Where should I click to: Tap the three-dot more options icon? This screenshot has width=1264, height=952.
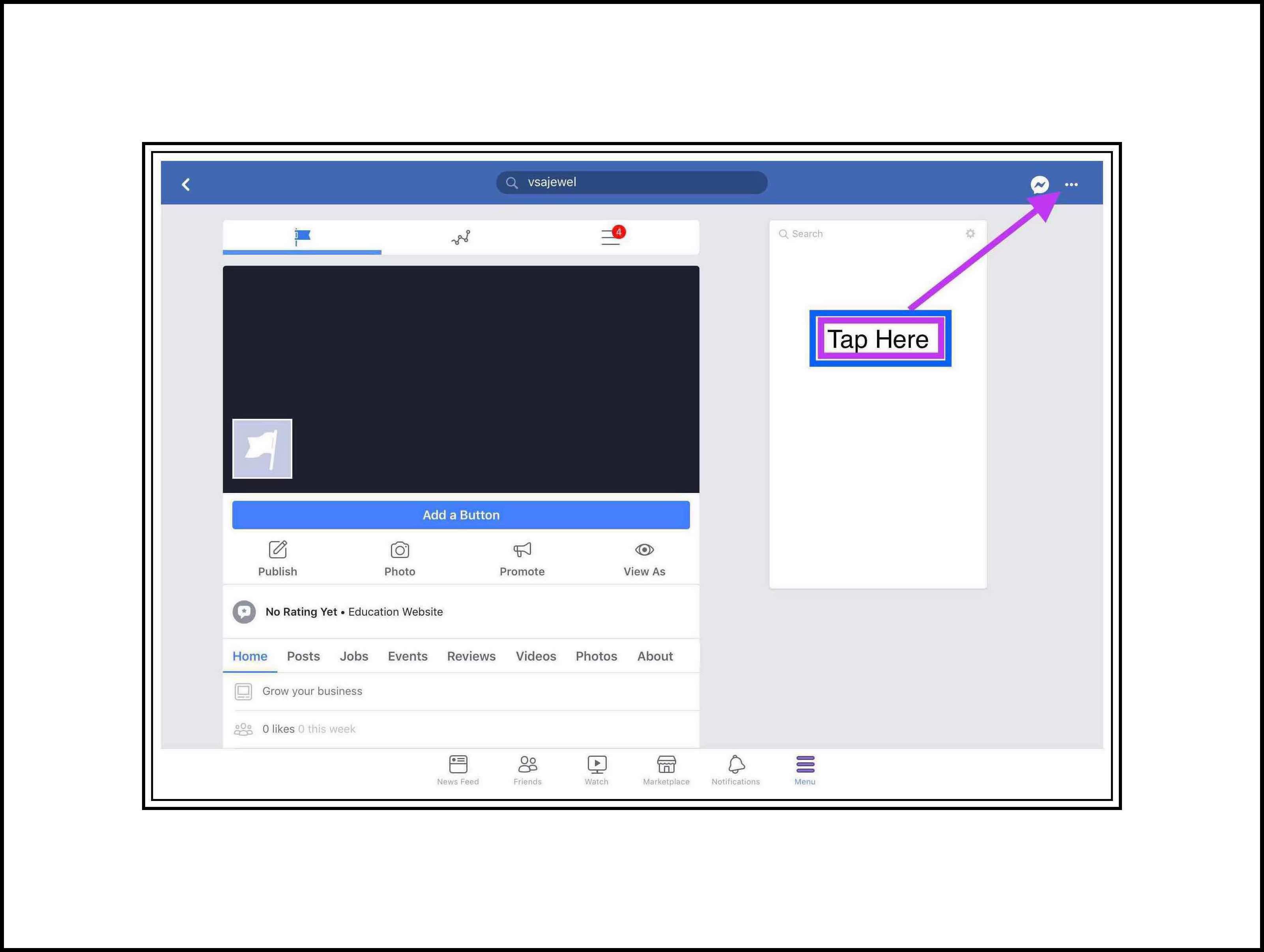[1071, 185]
